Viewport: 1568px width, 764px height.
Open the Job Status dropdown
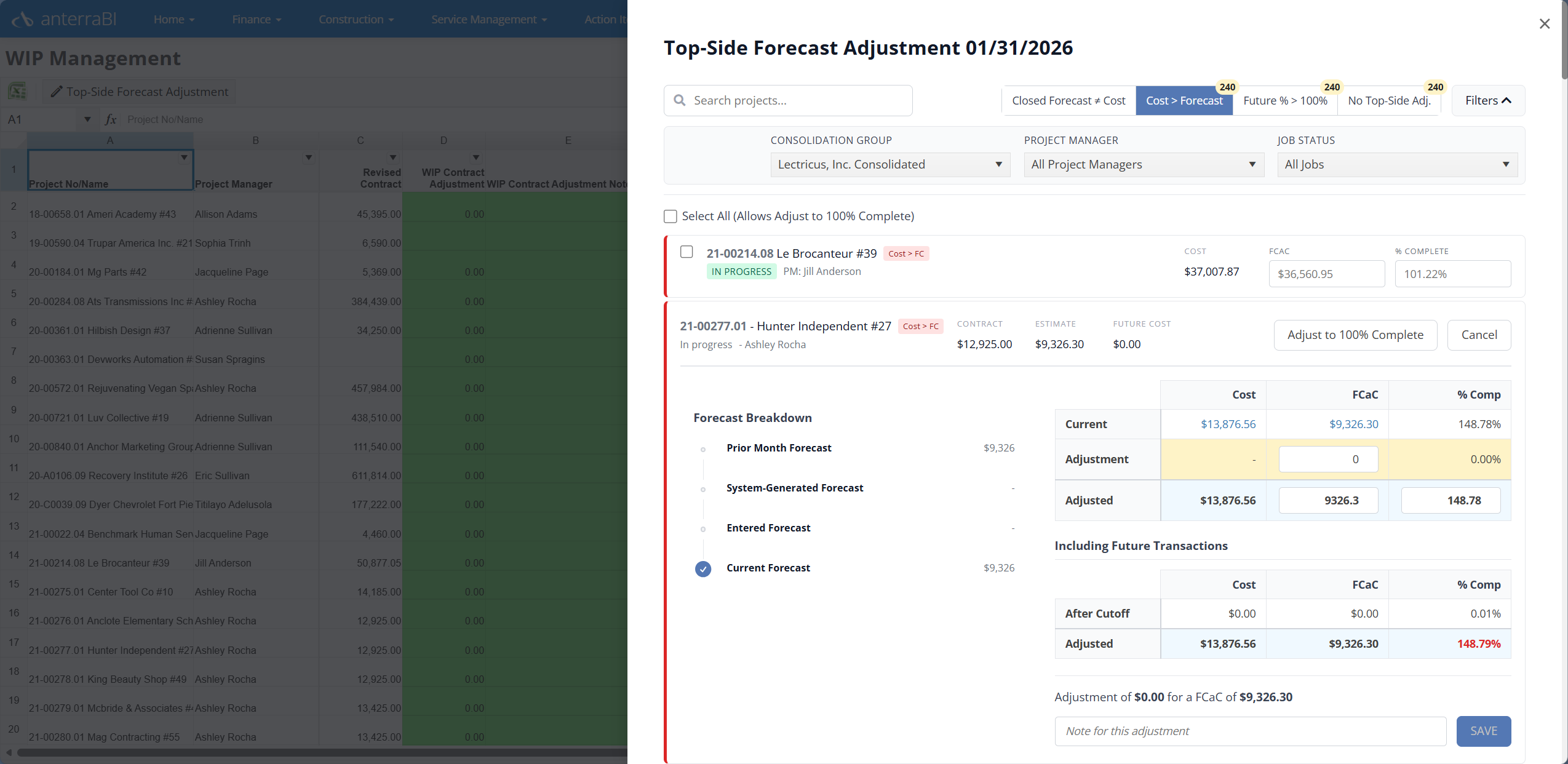[1396, 165]
